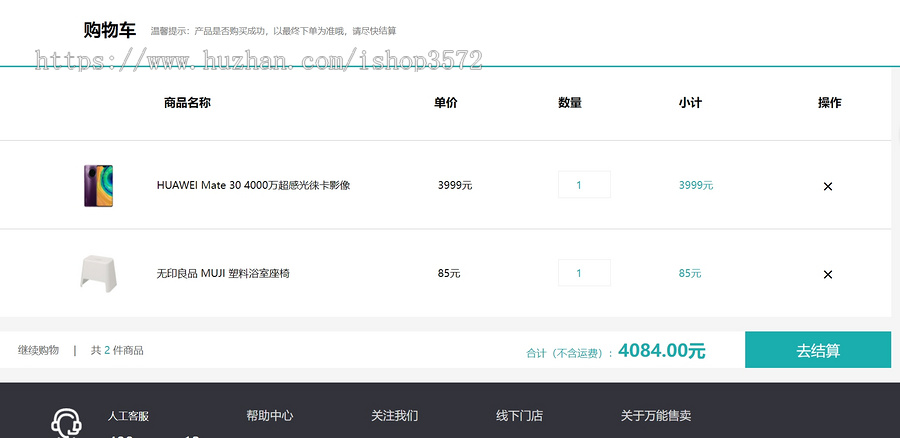Image resolution: width=900 pixels, height=438 pixels.
Task: Remove HUAWEI Mate 30 from cart
Action: (828, 186)
